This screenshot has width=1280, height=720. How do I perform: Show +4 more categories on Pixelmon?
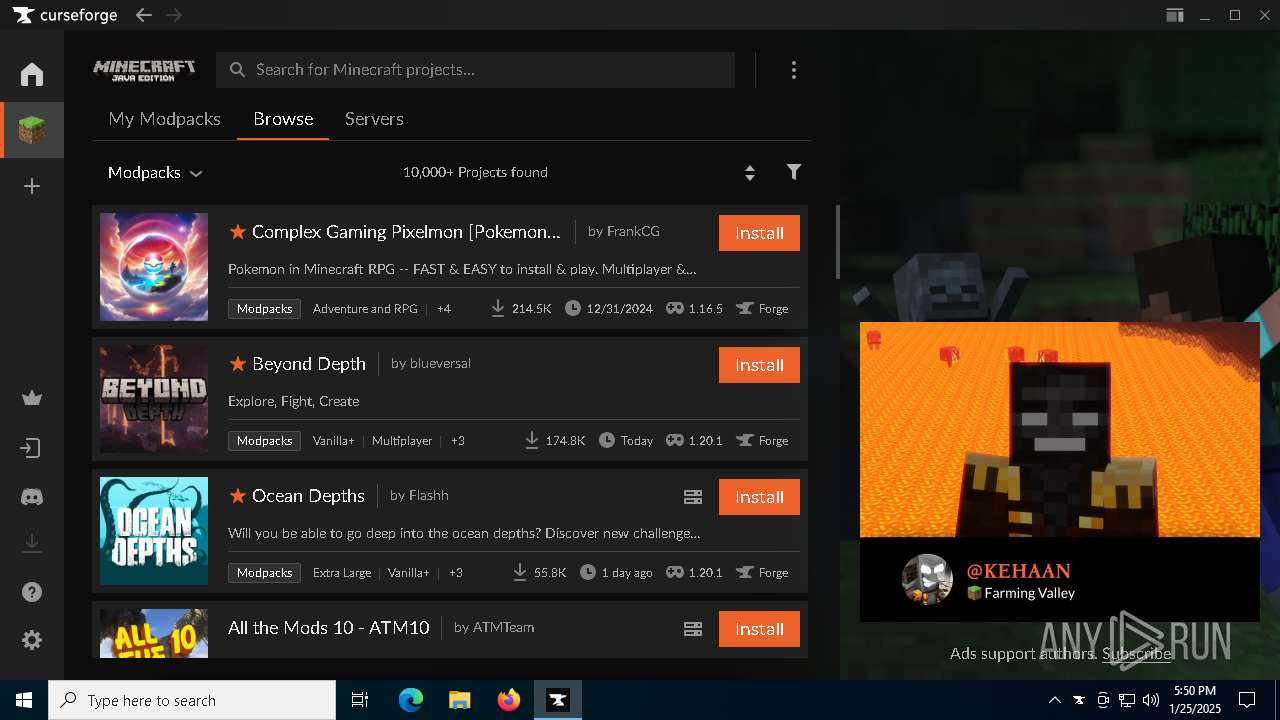pyautogui.click(x=444, y=309)
